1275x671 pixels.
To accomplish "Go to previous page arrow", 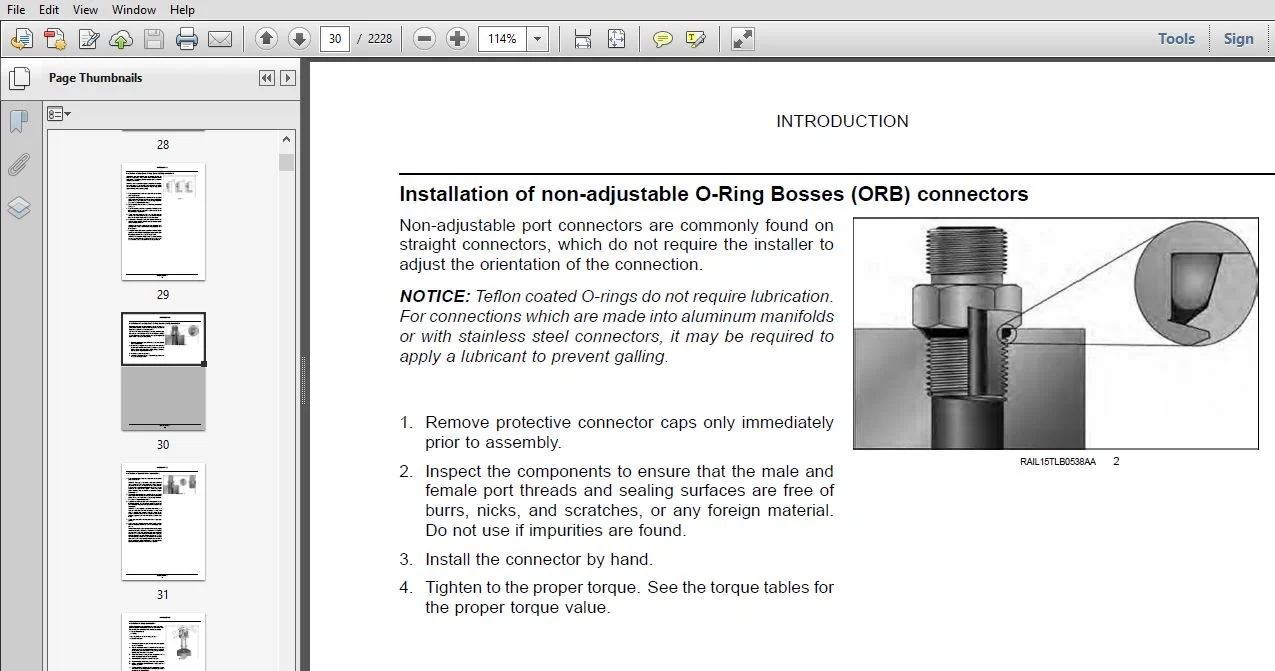I will [x=266, y=39].
